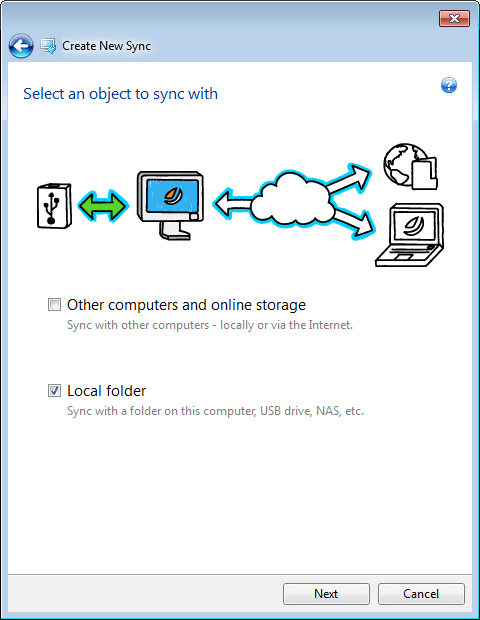
Task: Uncheck the Local folder checkbox
Action: tap(54, 391)
